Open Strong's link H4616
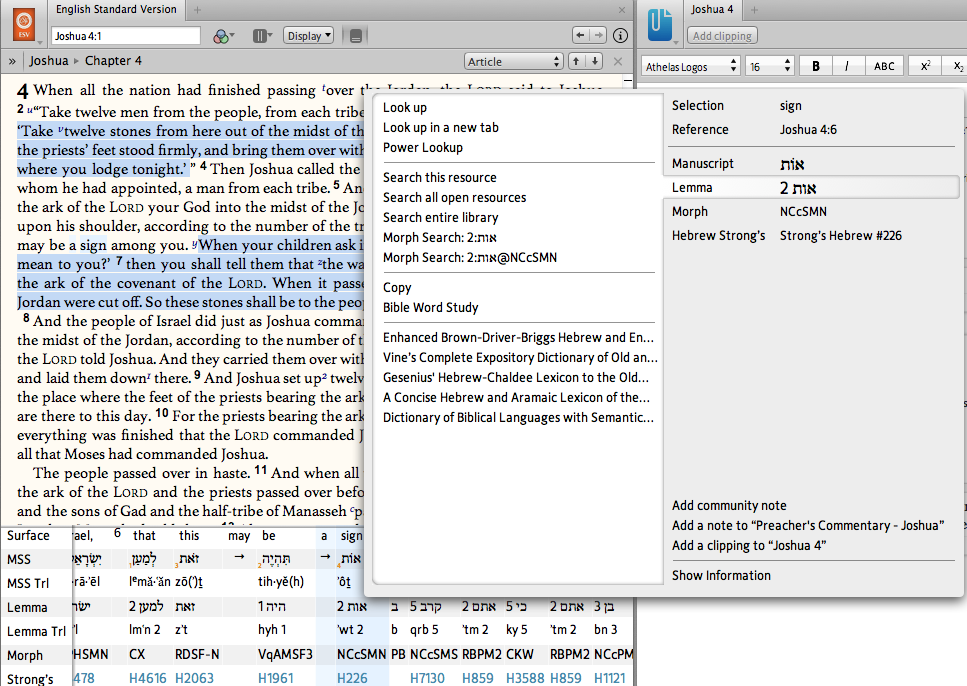 [x=147, y=678]
